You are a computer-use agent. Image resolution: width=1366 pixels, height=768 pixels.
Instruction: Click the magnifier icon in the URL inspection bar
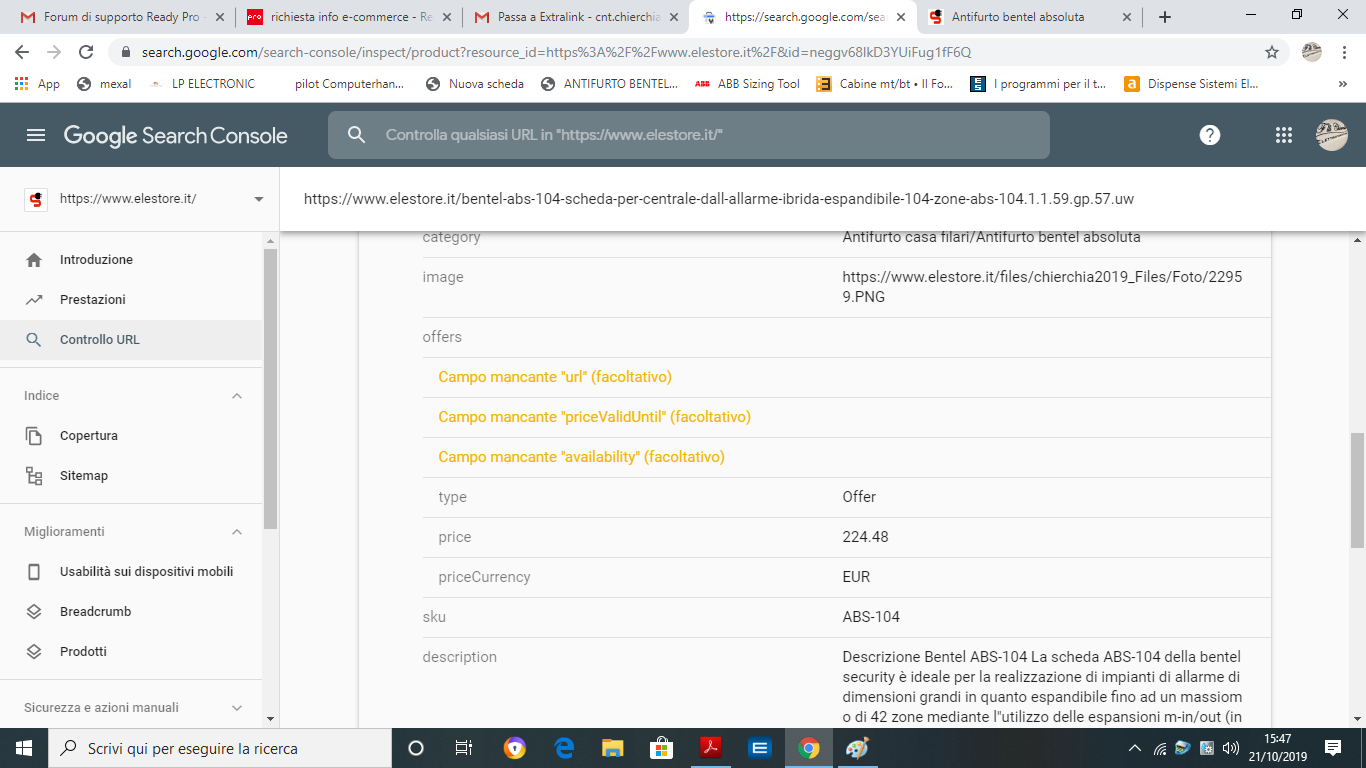click(357, 135)
